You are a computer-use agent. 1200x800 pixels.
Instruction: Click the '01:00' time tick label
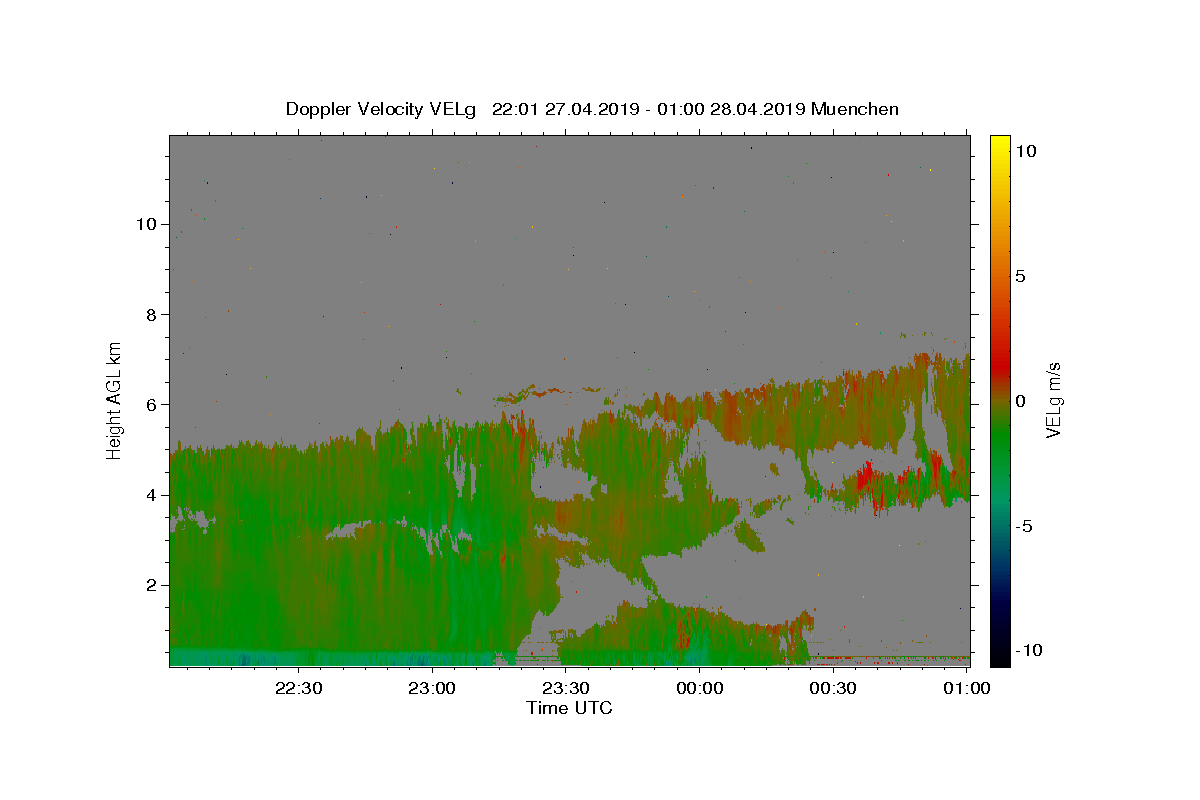[x=967, y=688]
